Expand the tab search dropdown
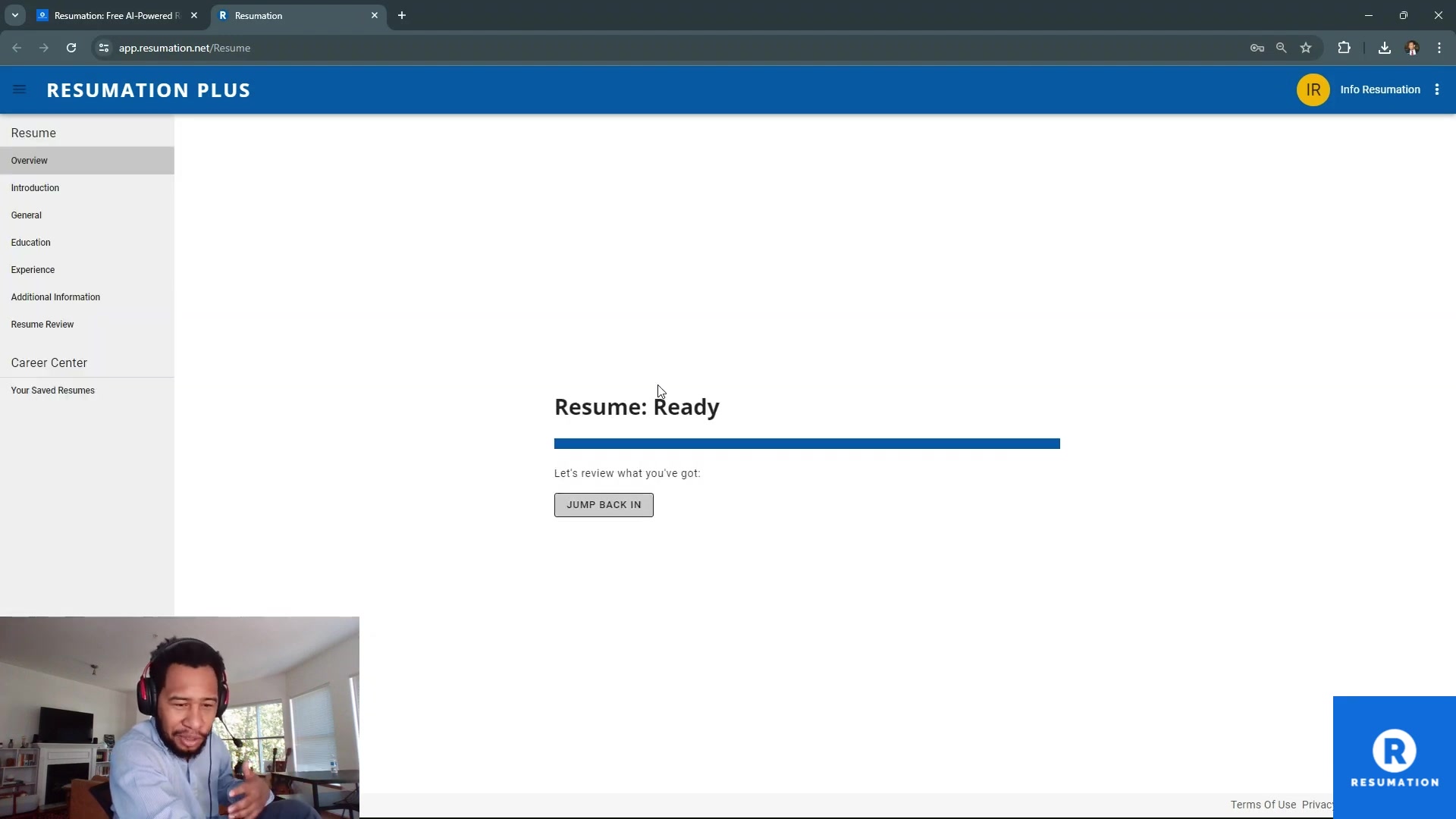Viewport: 1456px width, 819px height. click(x=15, y=15)
